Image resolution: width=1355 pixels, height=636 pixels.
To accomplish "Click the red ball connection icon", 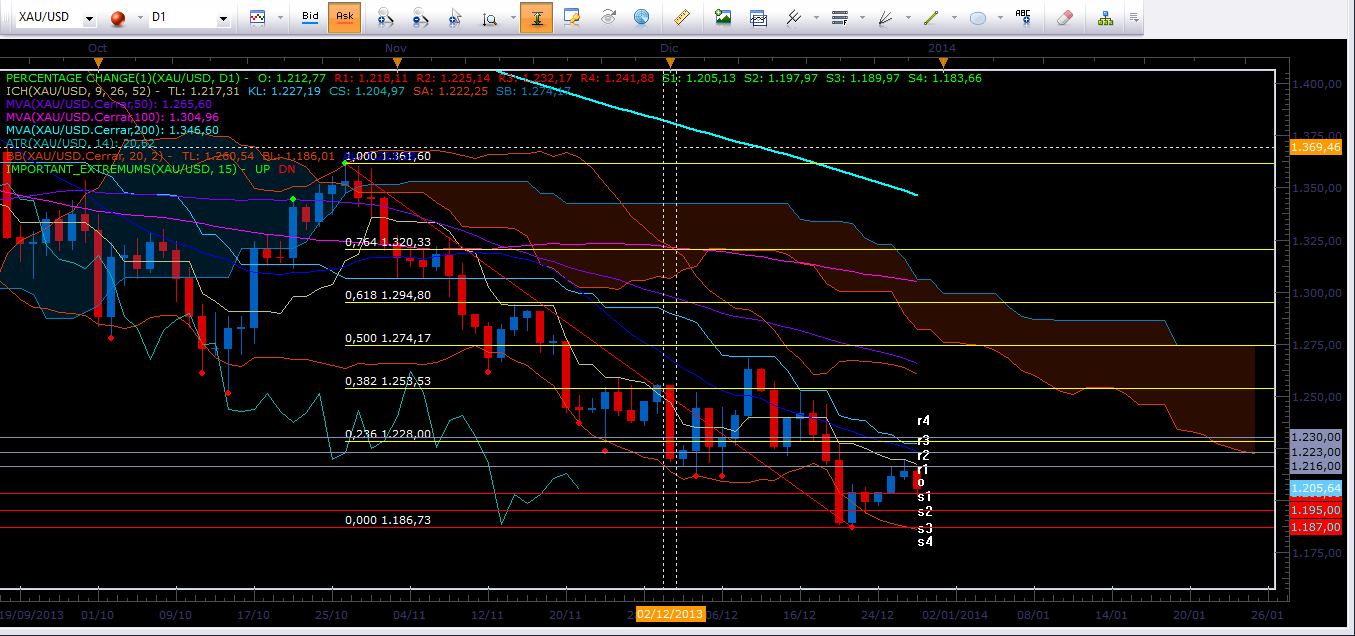I will 118,18.
